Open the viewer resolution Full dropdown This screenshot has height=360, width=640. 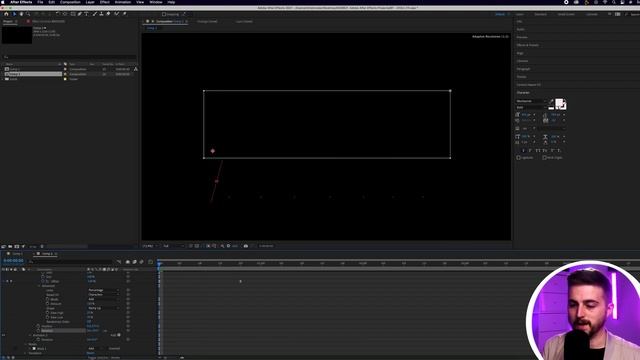(173, 246)
